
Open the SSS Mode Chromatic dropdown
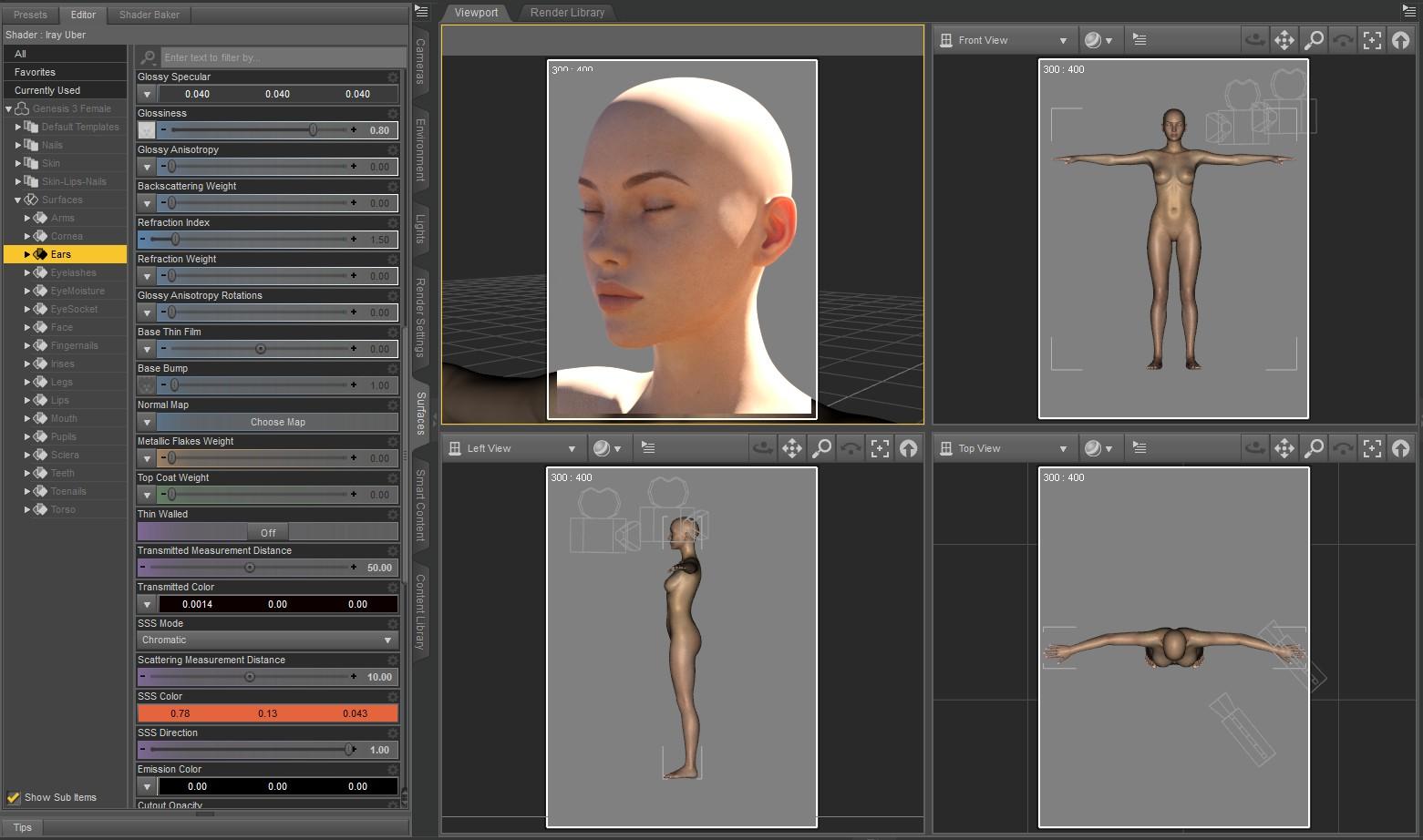tap(267, 640)
